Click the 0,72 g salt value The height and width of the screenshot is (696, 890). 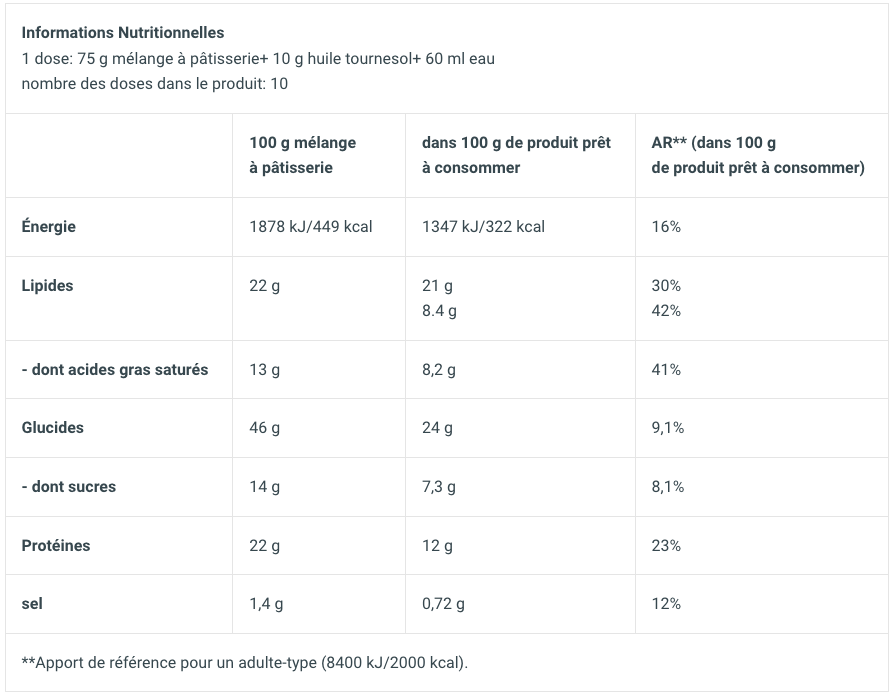point(443,604)
